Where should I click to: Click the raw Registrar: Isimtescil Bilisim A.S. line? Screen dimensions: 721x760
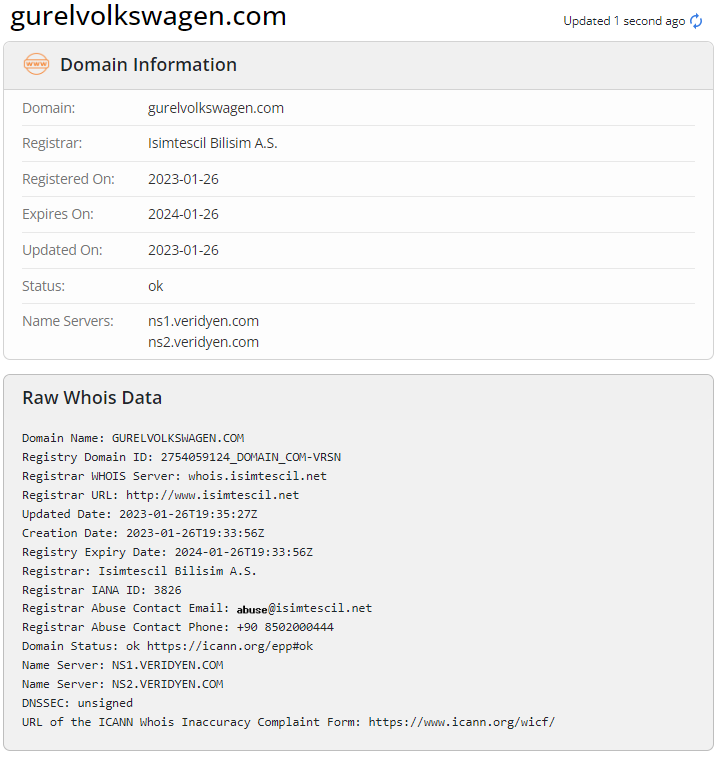point(139,571)
